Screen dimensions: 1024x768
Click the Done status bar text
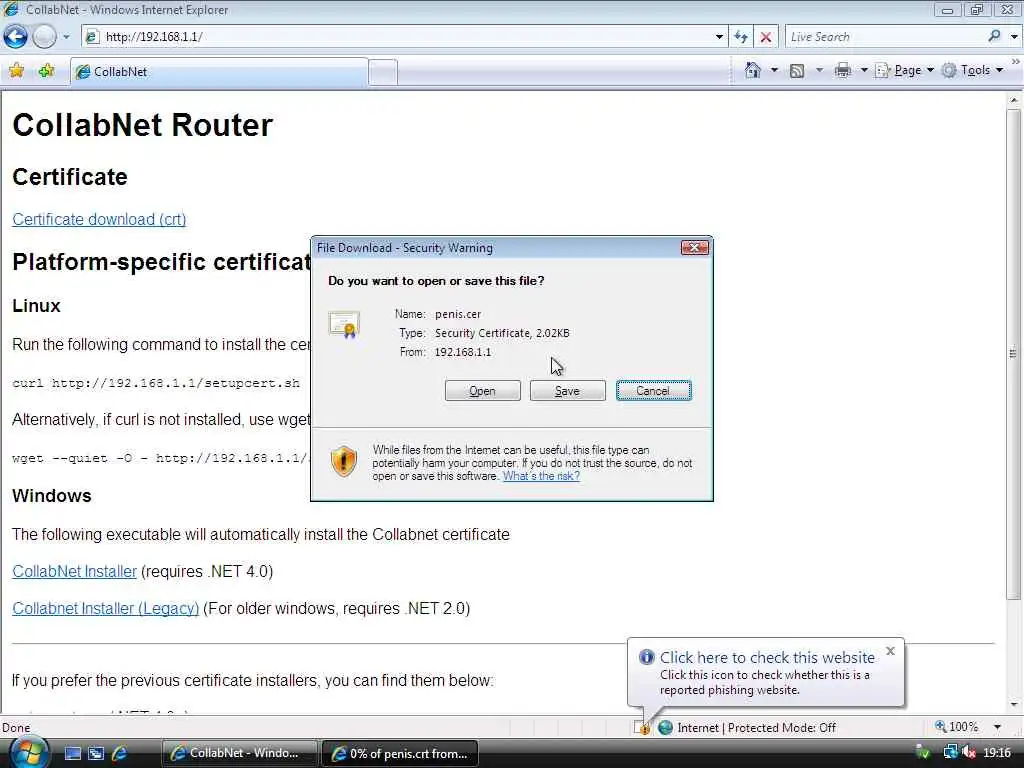pyautogui.click(x=16, y=728)
